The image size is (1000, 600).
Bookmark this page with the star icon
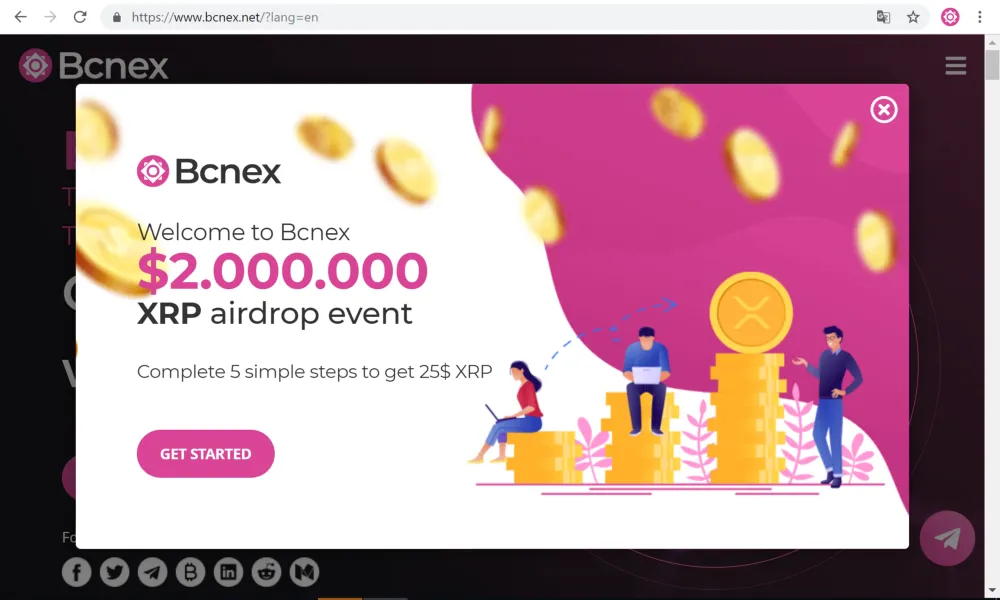(913, 17)
